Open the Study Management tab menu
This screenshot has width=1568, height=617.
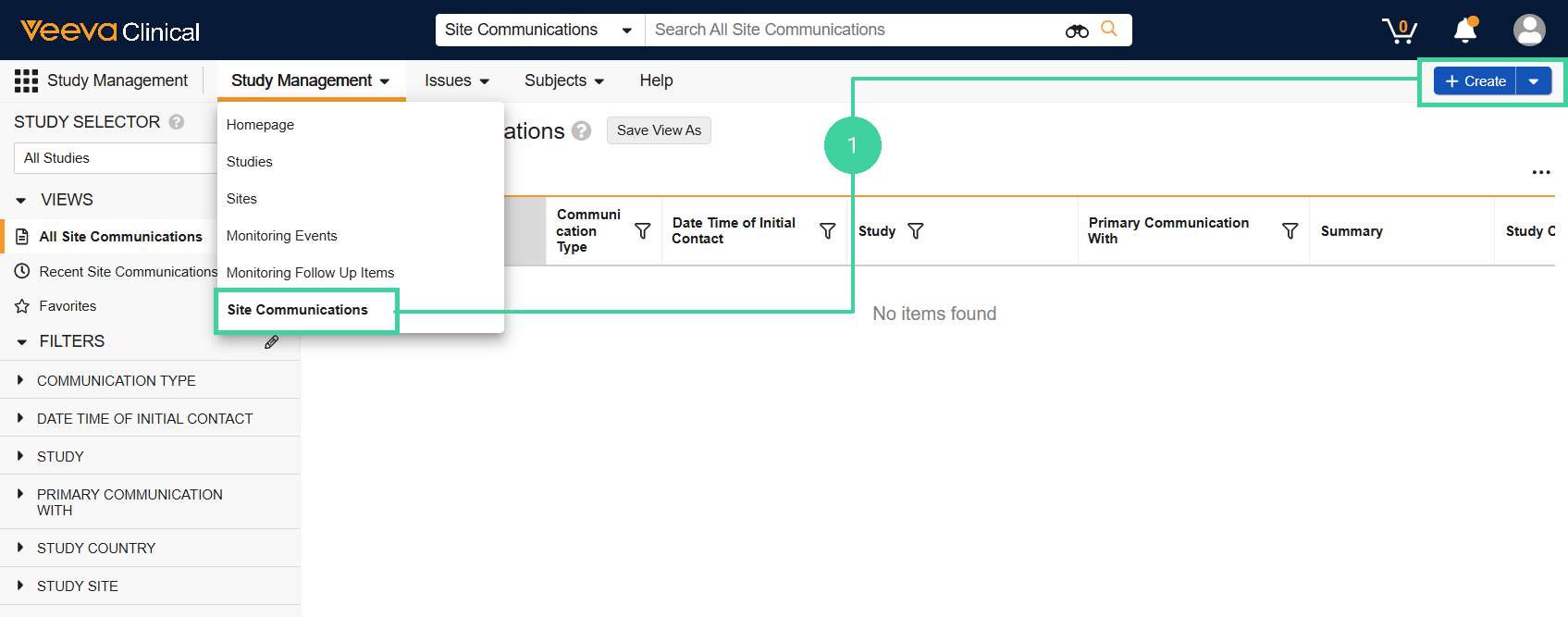pos(312,80)
